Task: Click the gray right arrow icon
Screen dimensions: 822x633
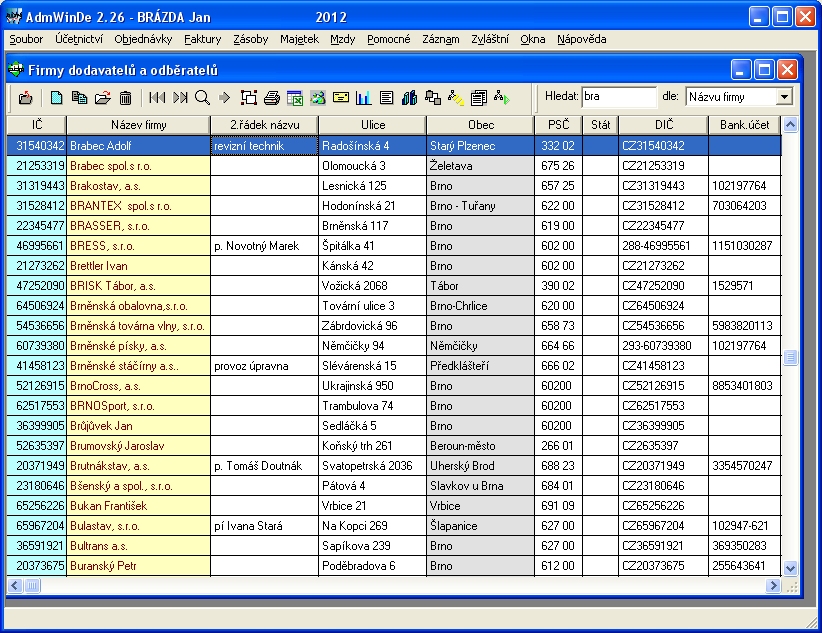Action: click(x=224, y=98)
